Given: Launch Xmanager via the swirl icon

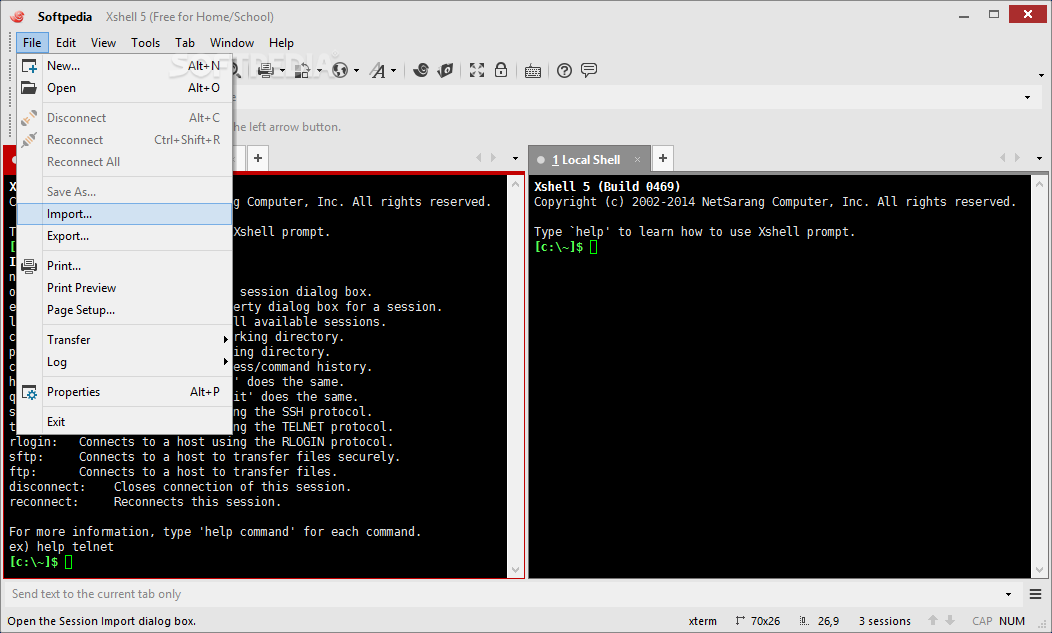Looking at the screenshot, I should pyautogui.click(x=421, y=70).
